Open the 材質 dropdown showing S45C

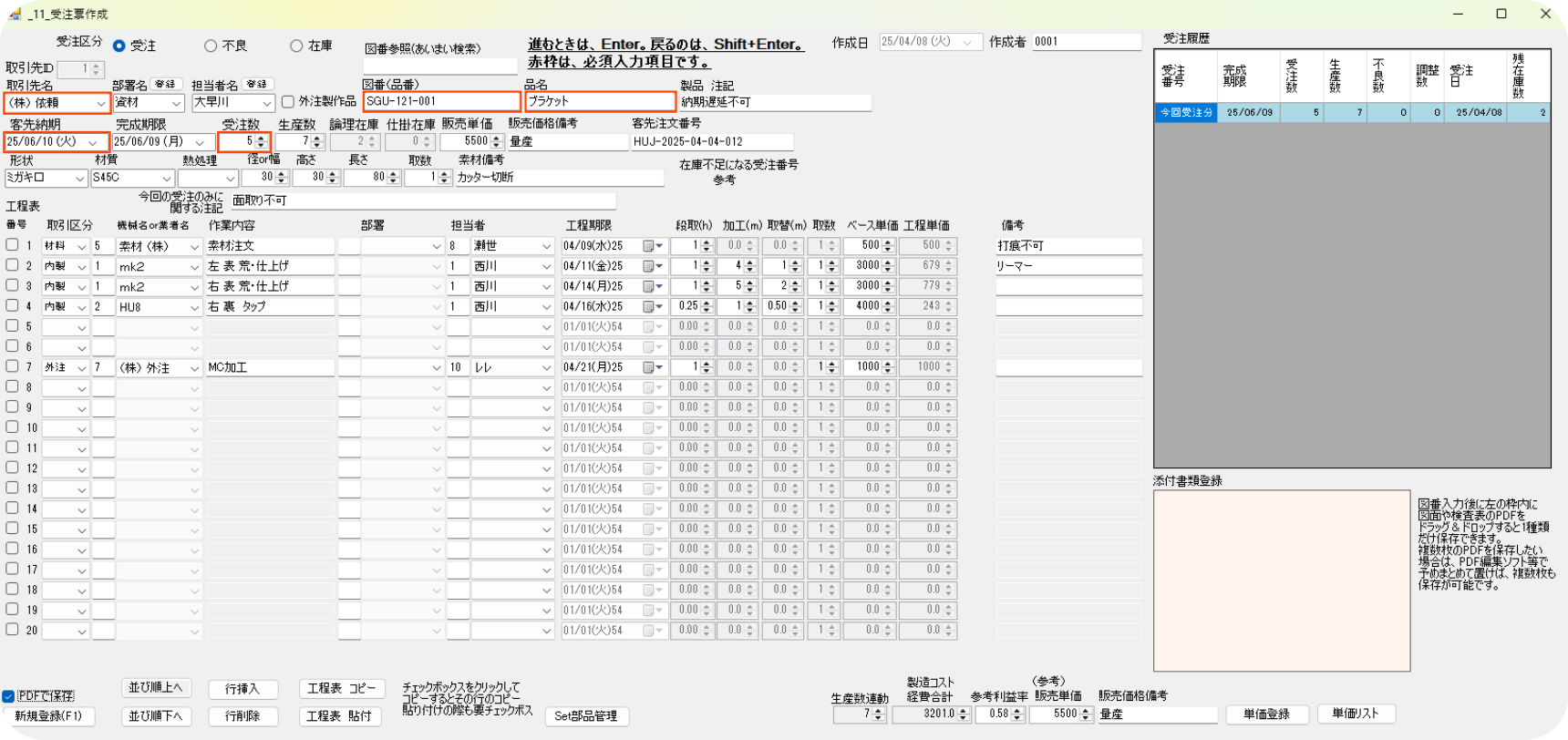(x=166, y=179)
